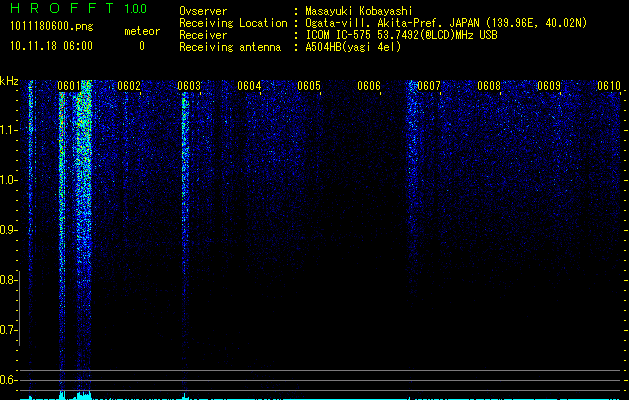The width and height of the screenshot is (629, 400).
Task: Click the 0.7 frequency axis label
Action: (7, 330)
